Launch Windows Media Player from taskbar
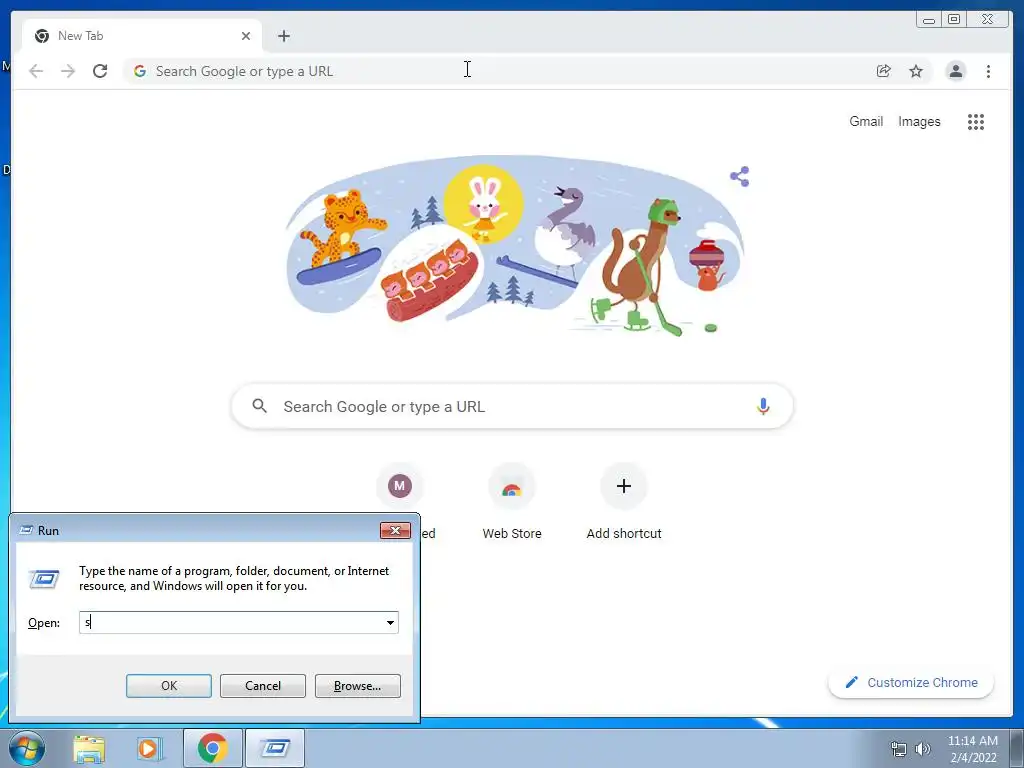The width and height of the screenshot is (1024, 768). click(150, 748)
